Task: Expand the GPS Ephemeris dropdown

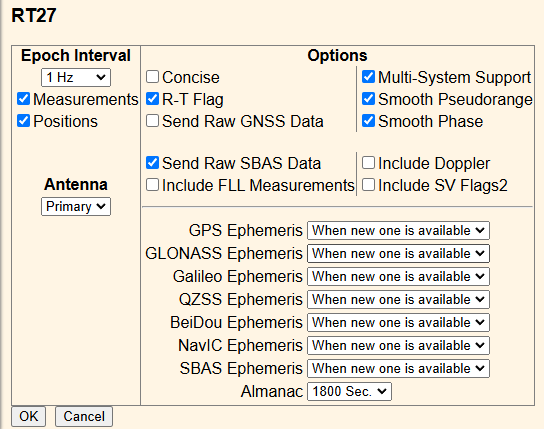Action: (398, 231)
